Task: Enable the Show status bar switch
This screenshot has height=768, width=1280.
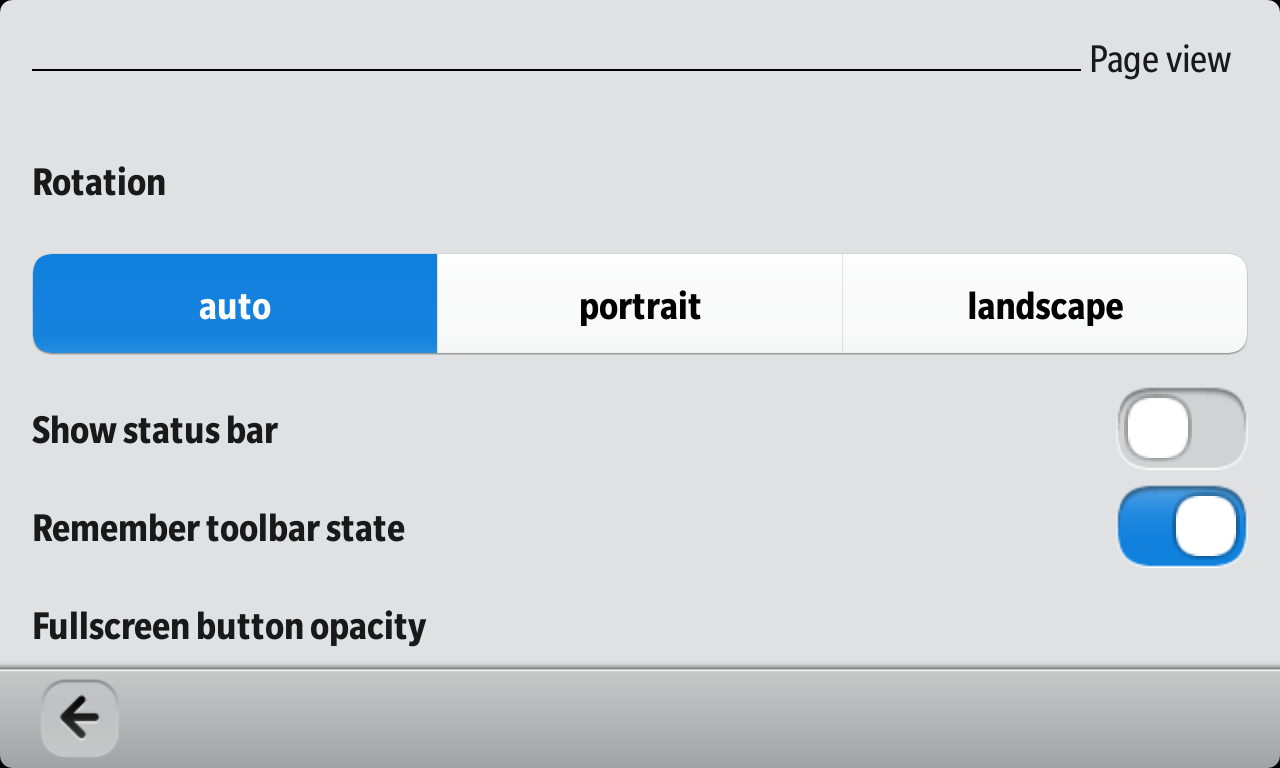Action: click(1181, 429)
